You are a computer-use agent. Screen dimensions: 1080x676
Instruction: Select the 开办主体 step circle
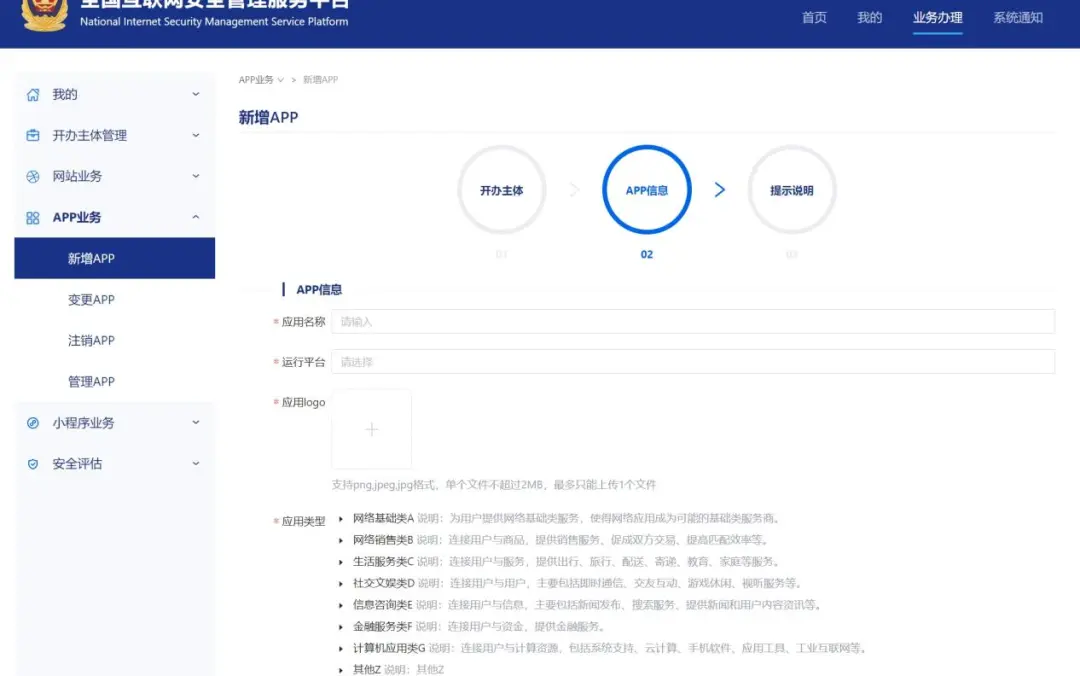pyautogui.click(x=501, y=190)
